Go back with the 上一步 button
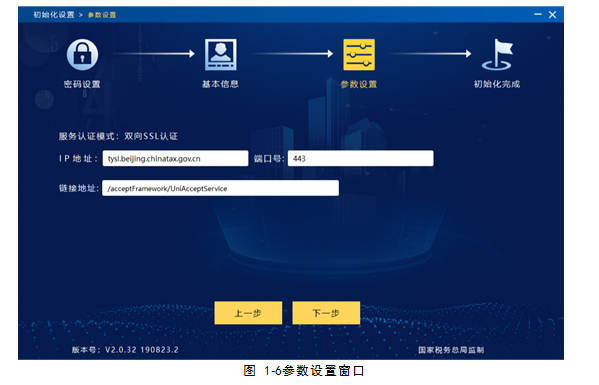599x385 pixels. tap(248, 313)
